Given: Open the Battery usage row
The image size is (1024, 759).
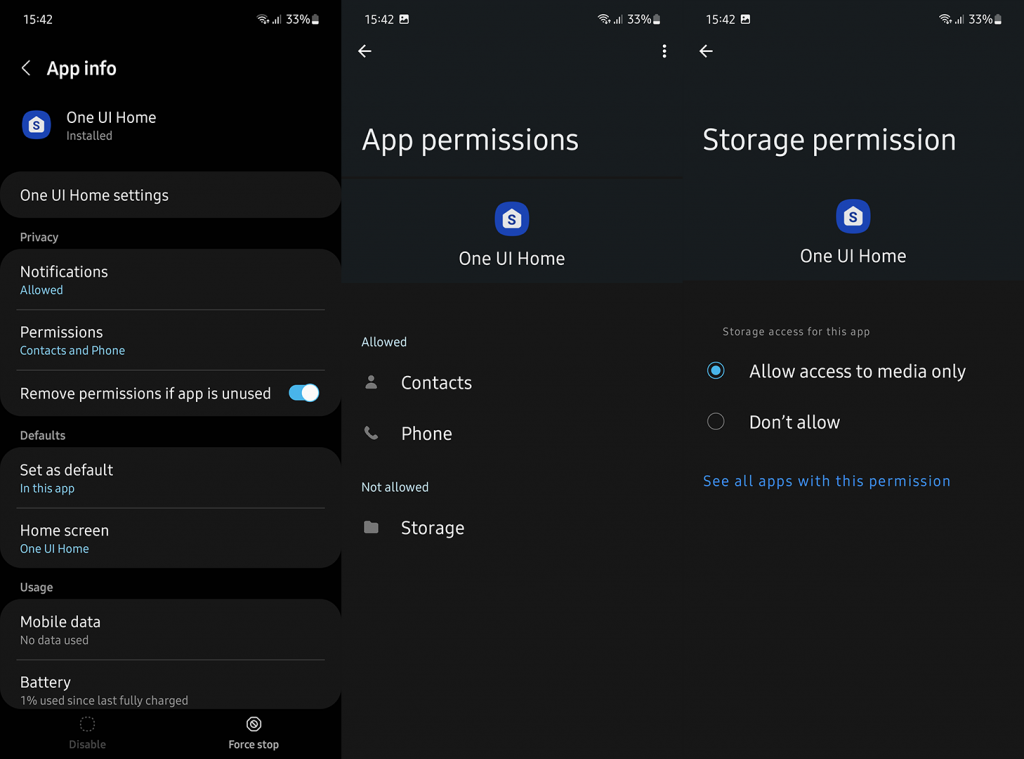Looking at the screenshot, I should (170, 686).
